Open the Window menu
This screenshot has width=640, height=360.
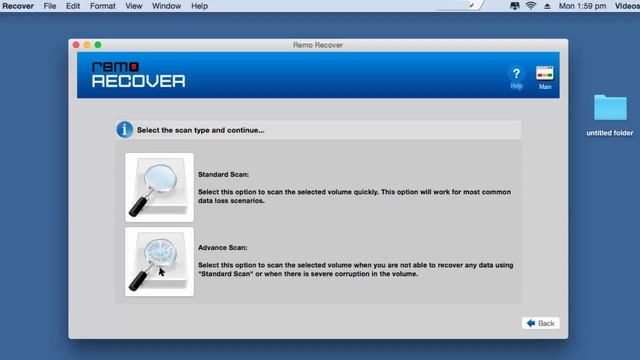167,6
